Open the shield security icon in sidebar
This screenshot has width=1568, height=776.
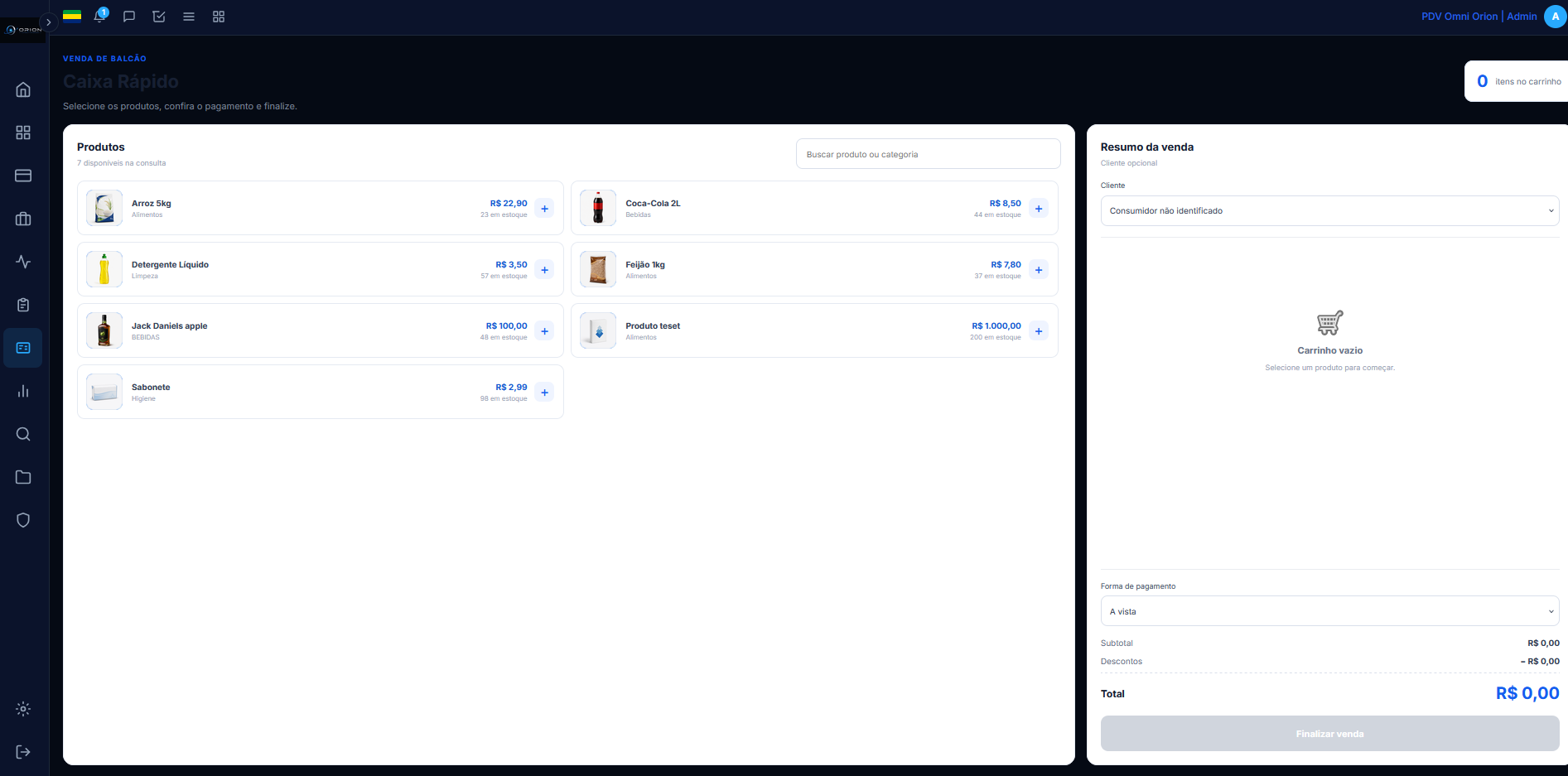23,520
